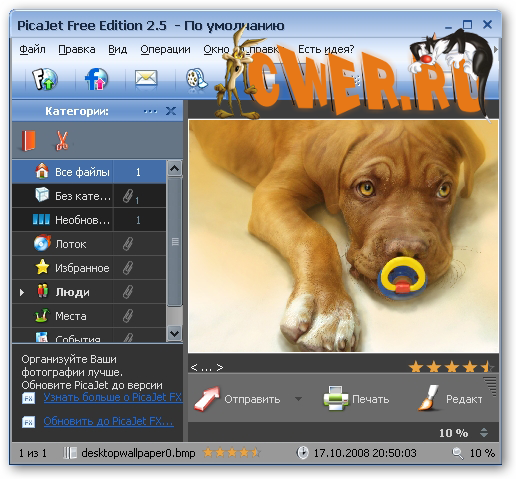Click the paperclip icon in Лоток row
This screenshot has width=516, height=479.
(128, 244)
